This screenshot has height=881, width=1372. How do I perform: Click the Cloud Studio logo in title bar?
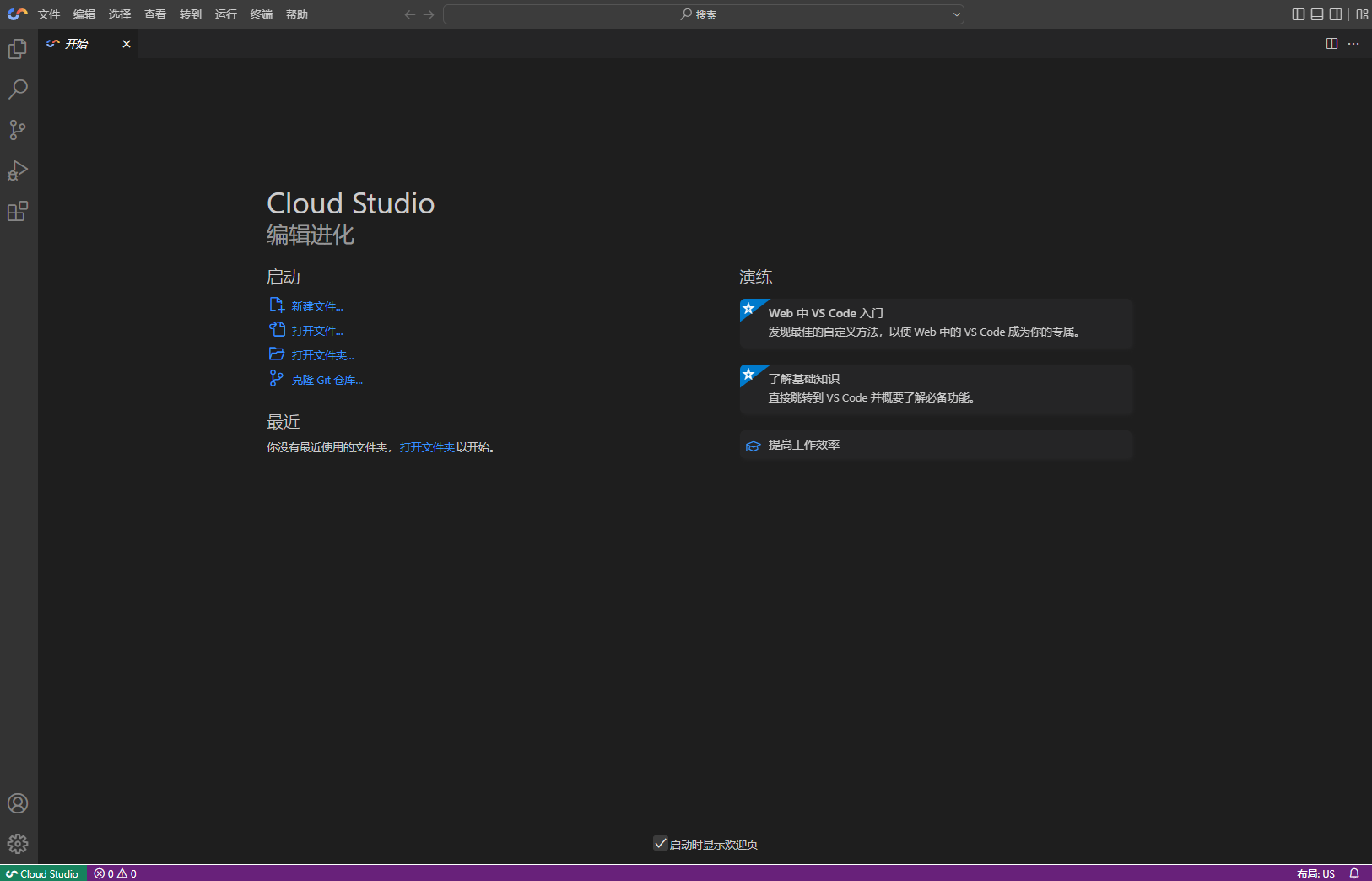[17, 14]
